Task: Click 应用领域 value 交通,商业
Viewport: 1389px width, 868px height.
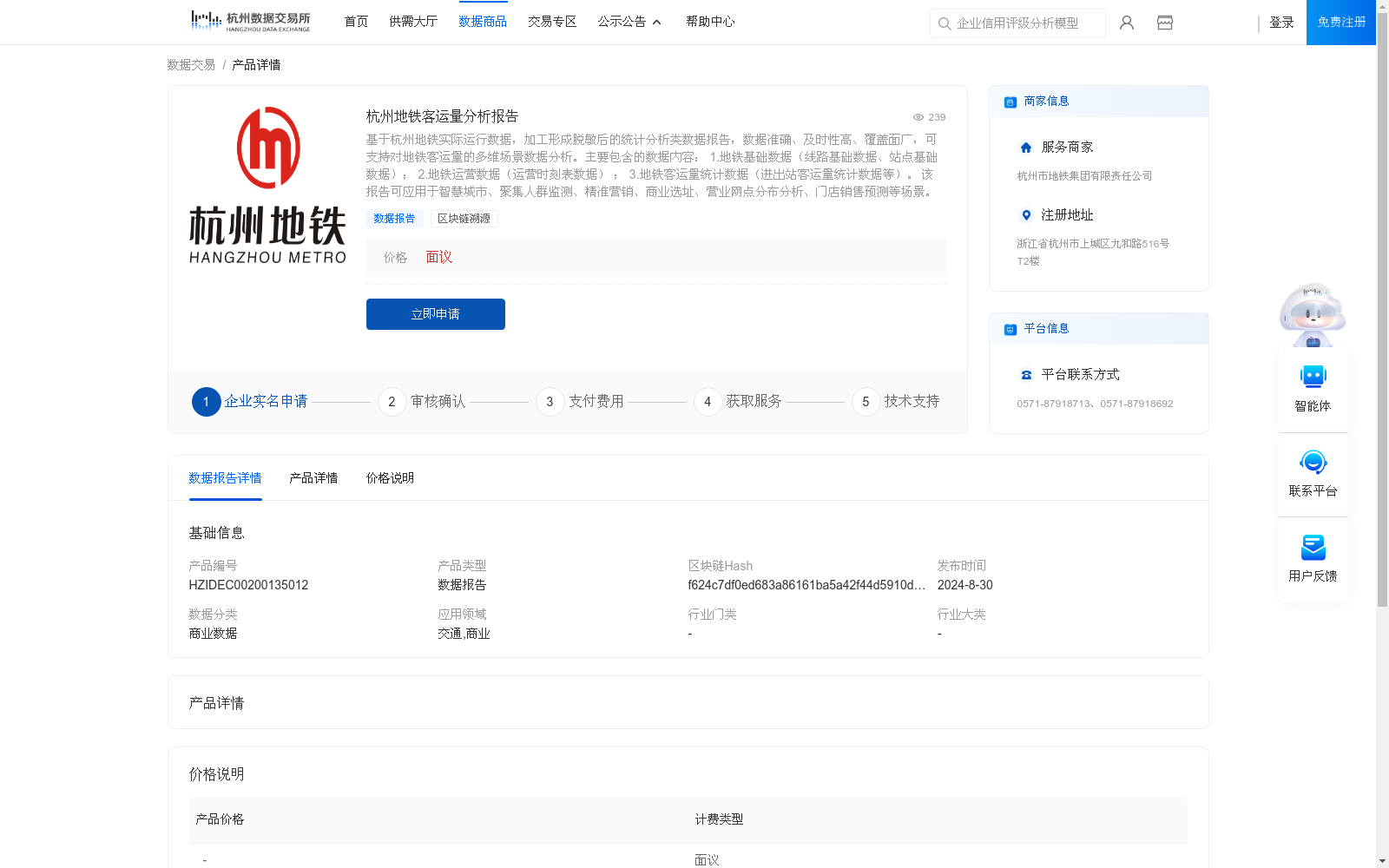Action: coord(464,634)
